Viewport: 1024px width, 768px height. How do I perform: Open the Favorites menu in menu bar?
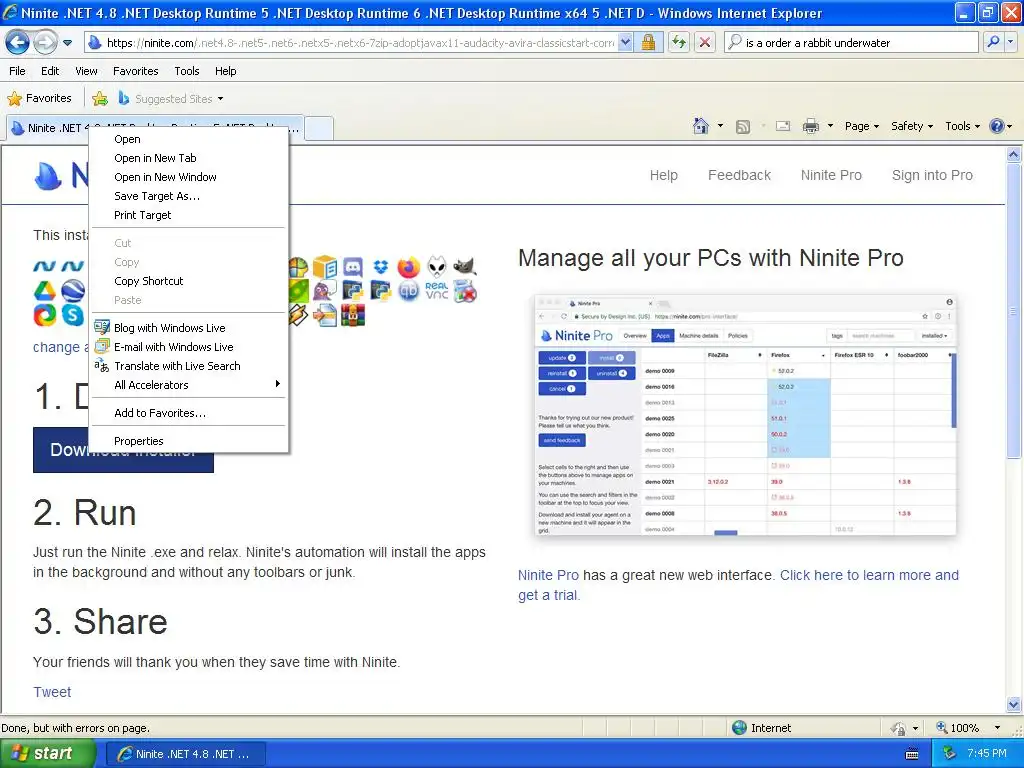click(135, 71)
